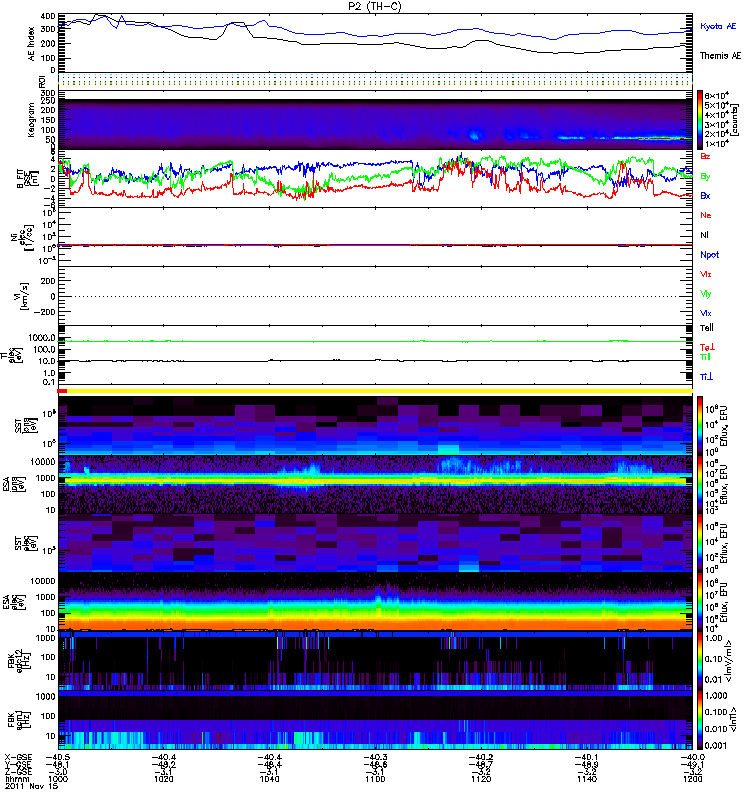Click the "1140" time tick label
Screen dimensions: 750x800
point(587,779)
